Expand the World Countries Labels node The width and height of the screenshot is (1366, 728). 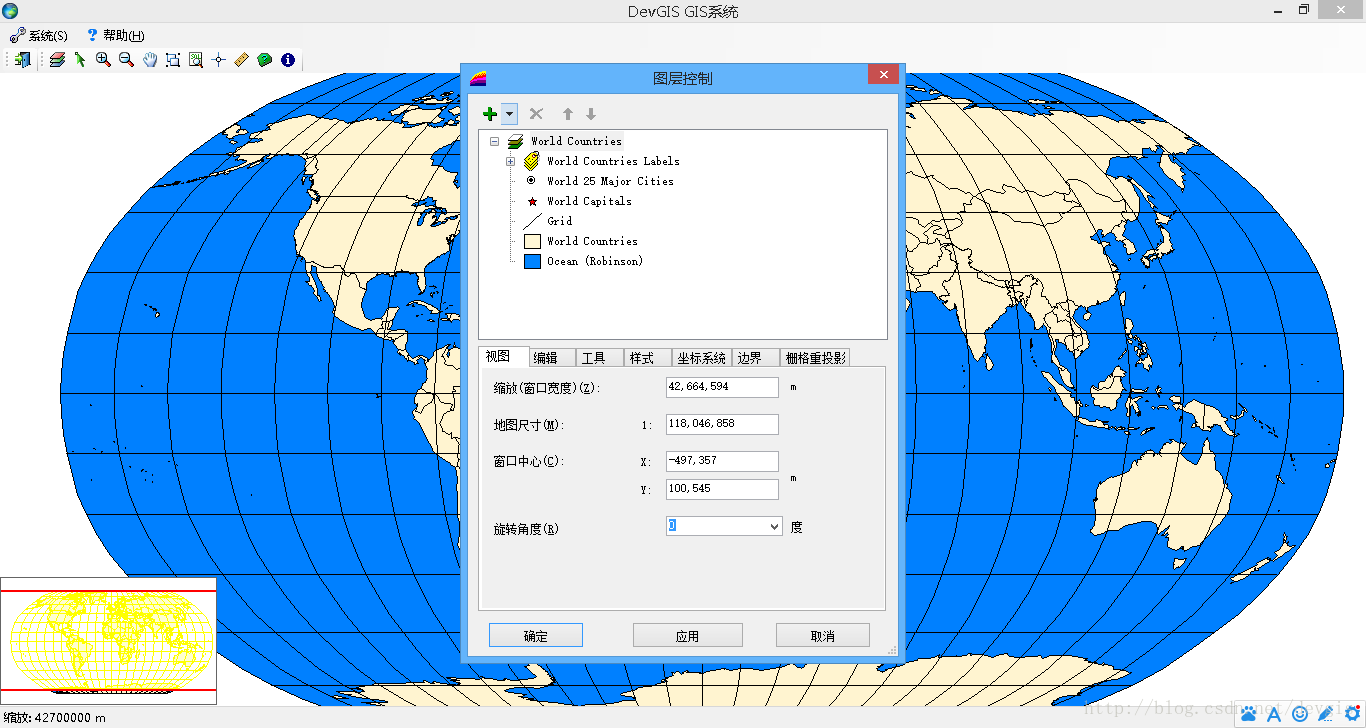[x=510, y=161]
